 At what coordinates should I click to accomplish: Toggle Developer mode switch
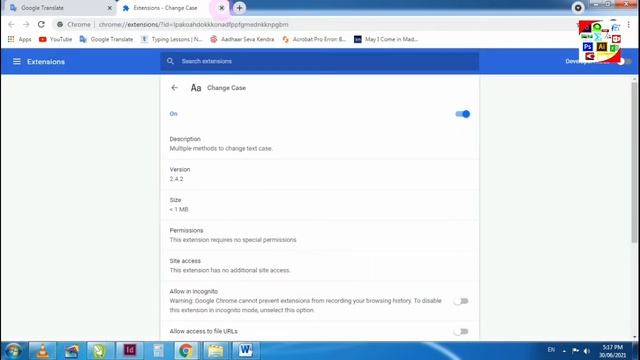point(624,61)
